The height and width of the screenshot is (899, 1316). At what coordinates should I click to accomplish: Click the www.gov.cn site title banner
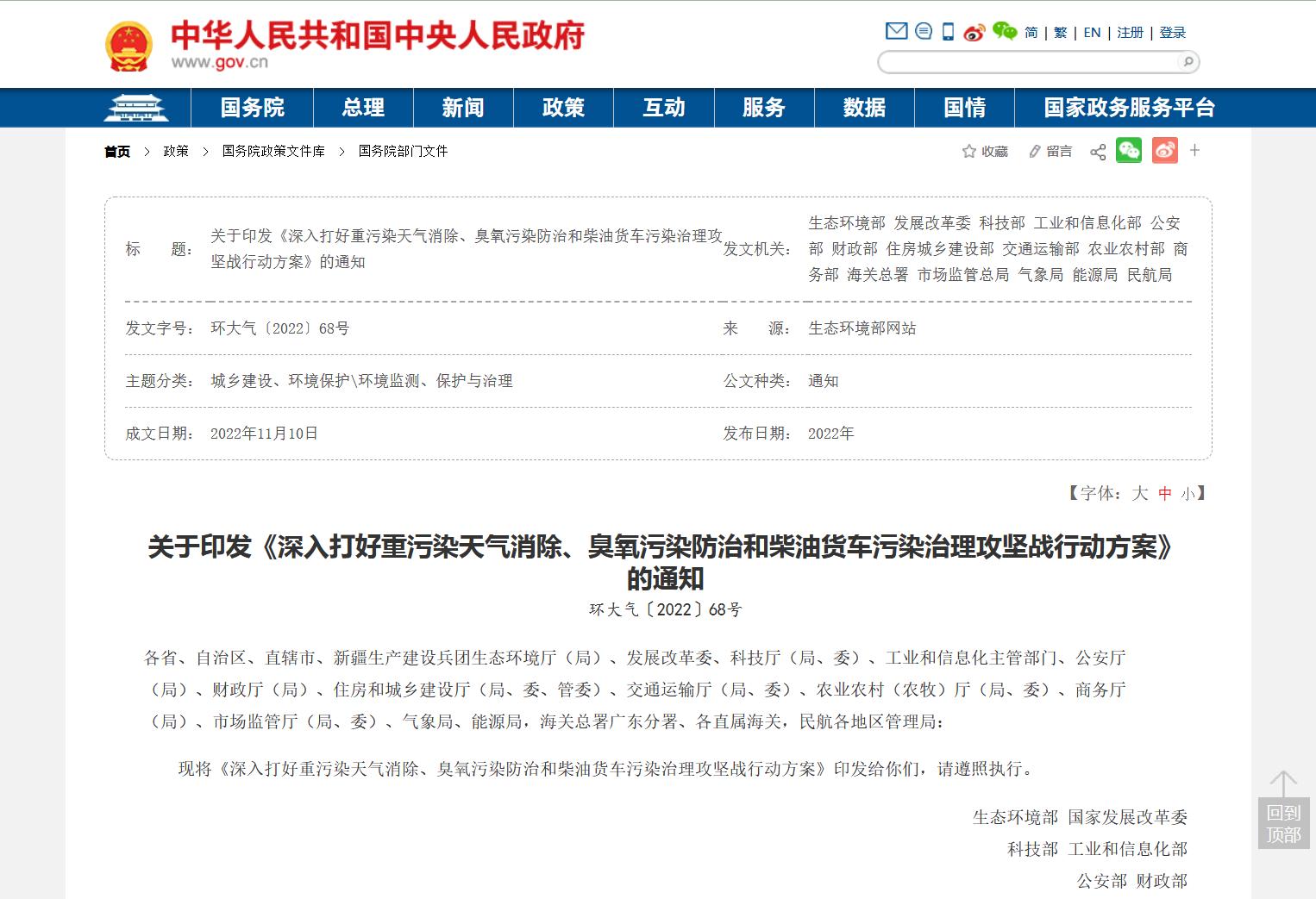[x=377, y=45]
